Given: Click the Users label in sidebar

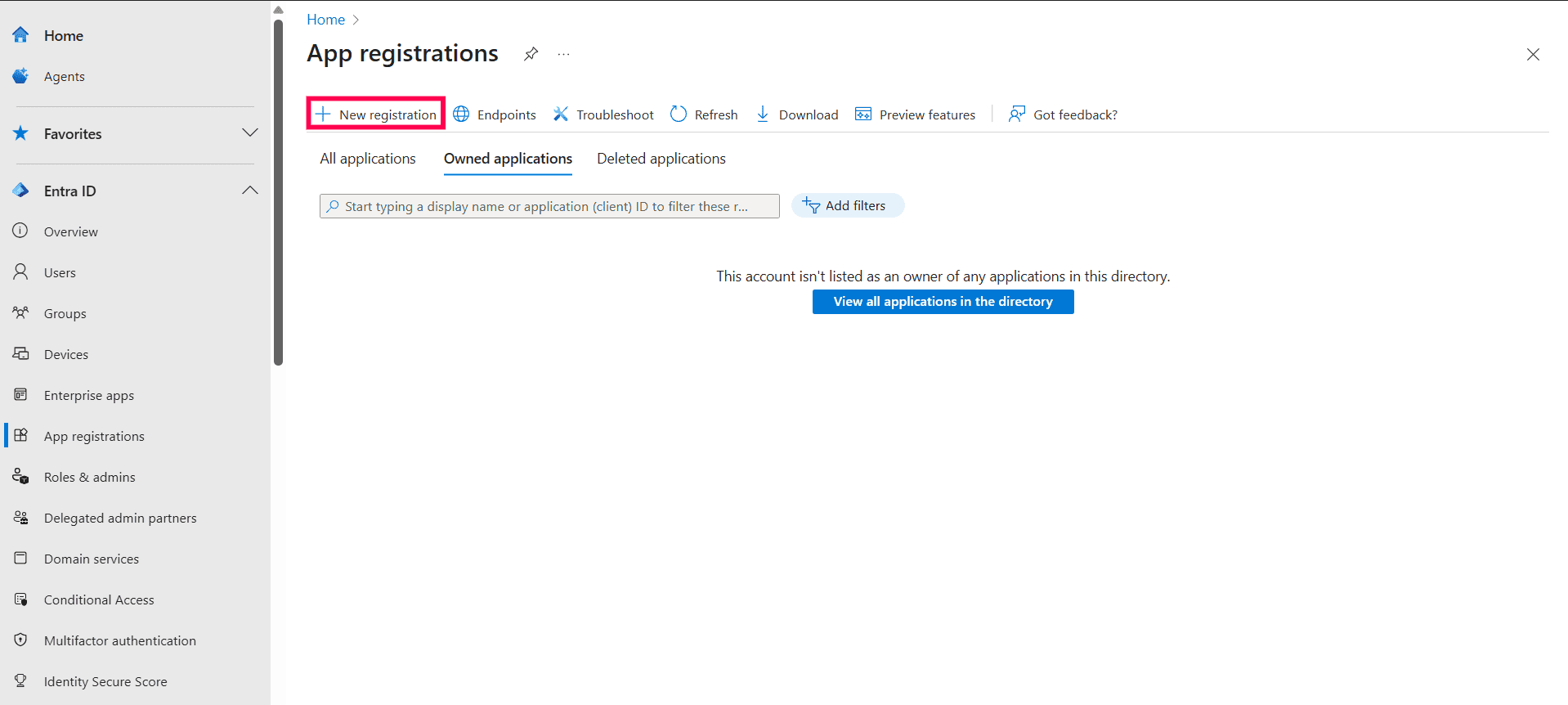Looking at the screenshot, I should click(60, 272).
